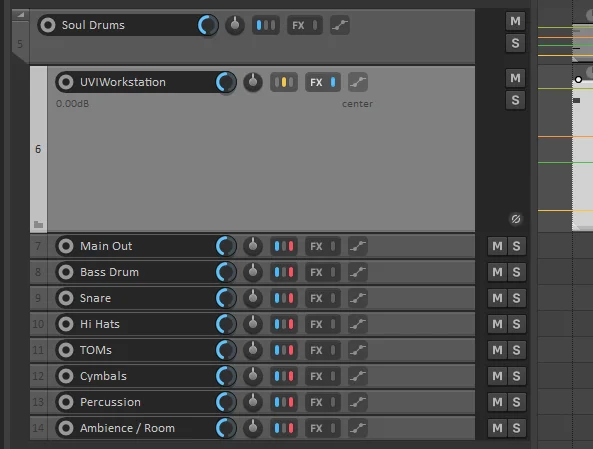Screen dimensions: 593x449
Task: Collapse the Soul Drums folder track
Action: click(20, 15)
